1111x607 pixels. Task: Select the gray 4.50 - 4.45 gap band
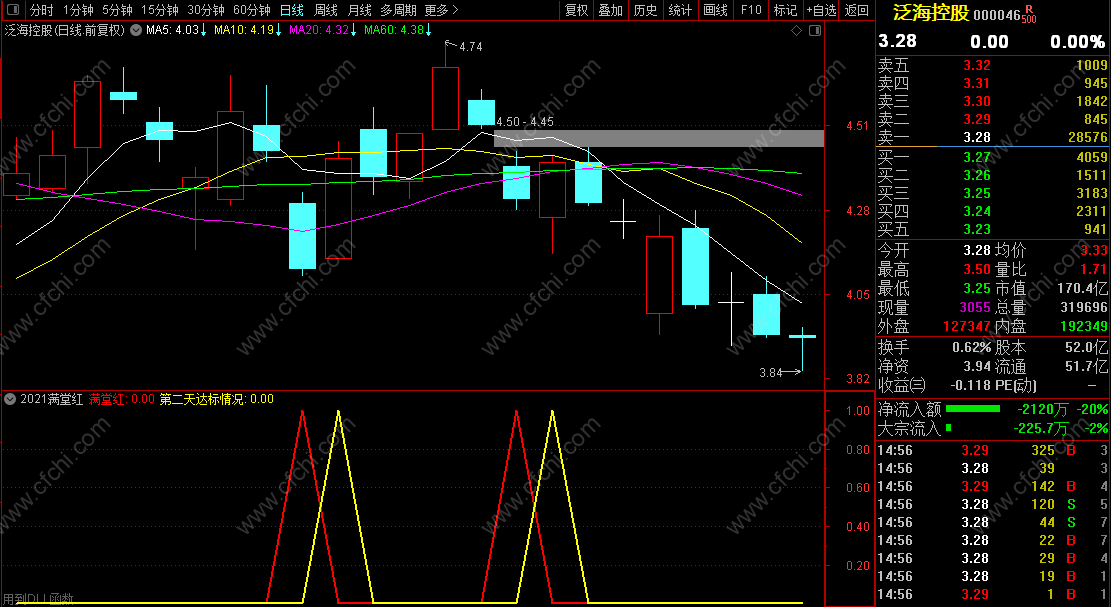coord(659,138)
